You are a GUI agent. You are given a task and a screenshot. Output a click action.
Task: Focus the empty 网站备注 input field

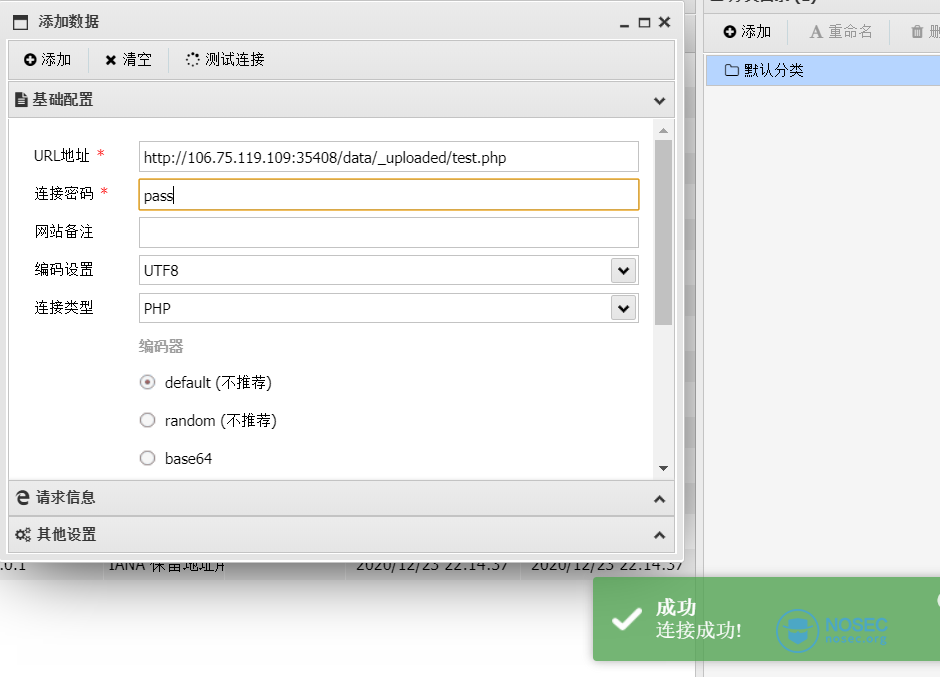coord(388,233)
